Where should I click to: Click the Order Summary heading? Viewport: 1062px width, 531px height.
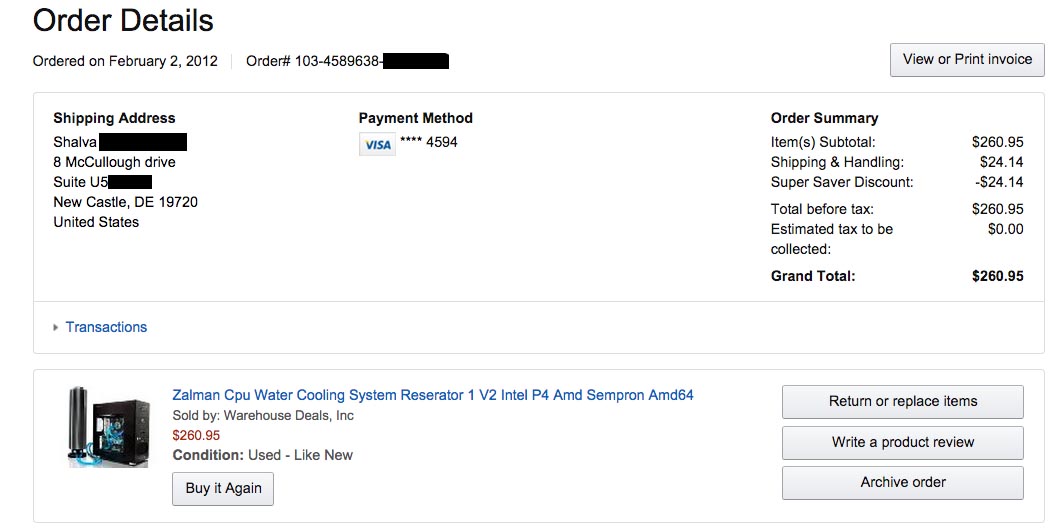click(x=824, y=118)
